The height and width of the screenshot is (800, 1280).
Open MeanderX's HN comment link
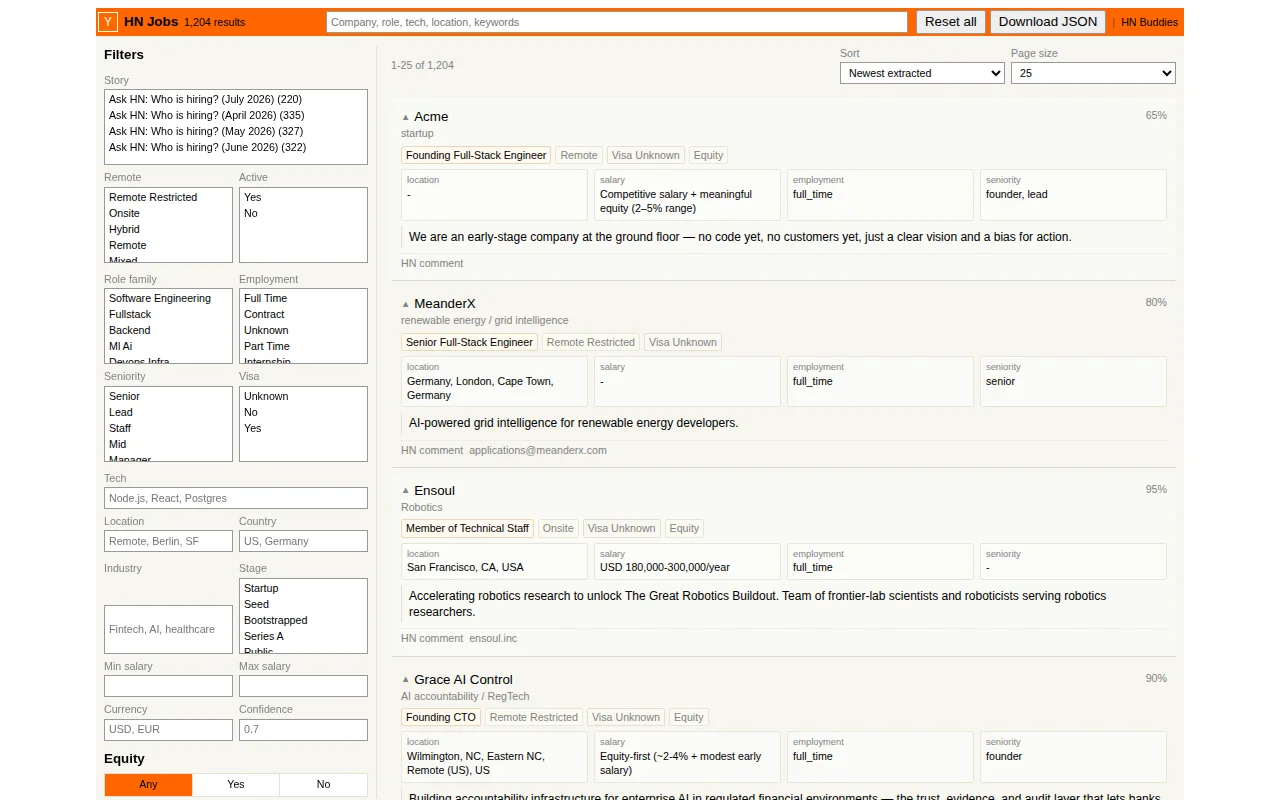[x=432, y=450]
